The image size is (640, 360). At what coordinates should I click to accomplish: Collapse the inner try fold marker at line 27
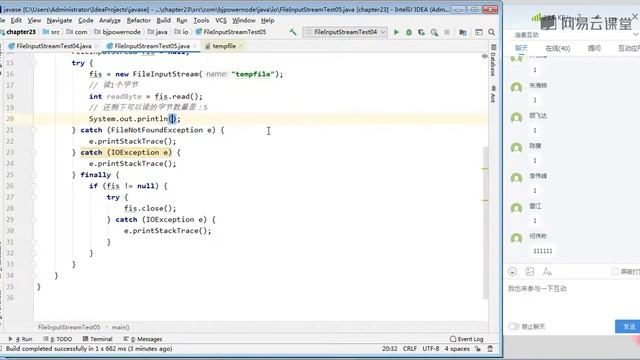click(x=34, y=197)
